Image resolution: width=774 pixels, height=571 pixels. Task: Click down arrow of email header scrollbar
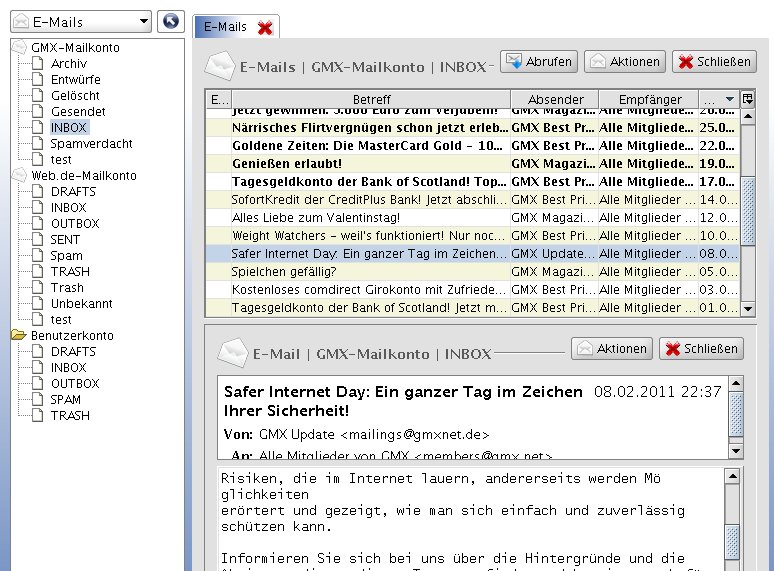tap(736, 451)
